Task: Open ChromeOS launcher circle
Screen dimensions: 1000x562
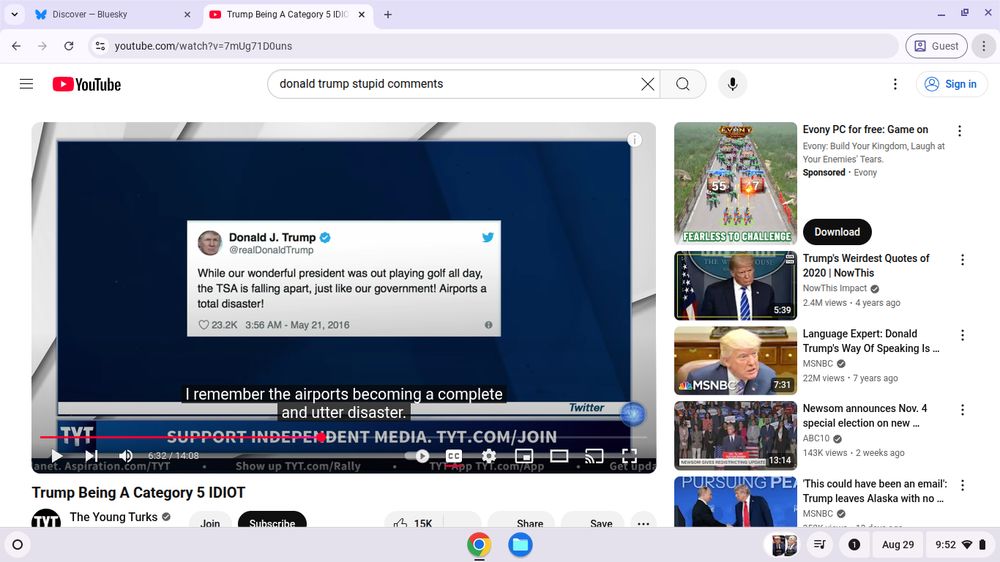Action: tap(18, 545)
